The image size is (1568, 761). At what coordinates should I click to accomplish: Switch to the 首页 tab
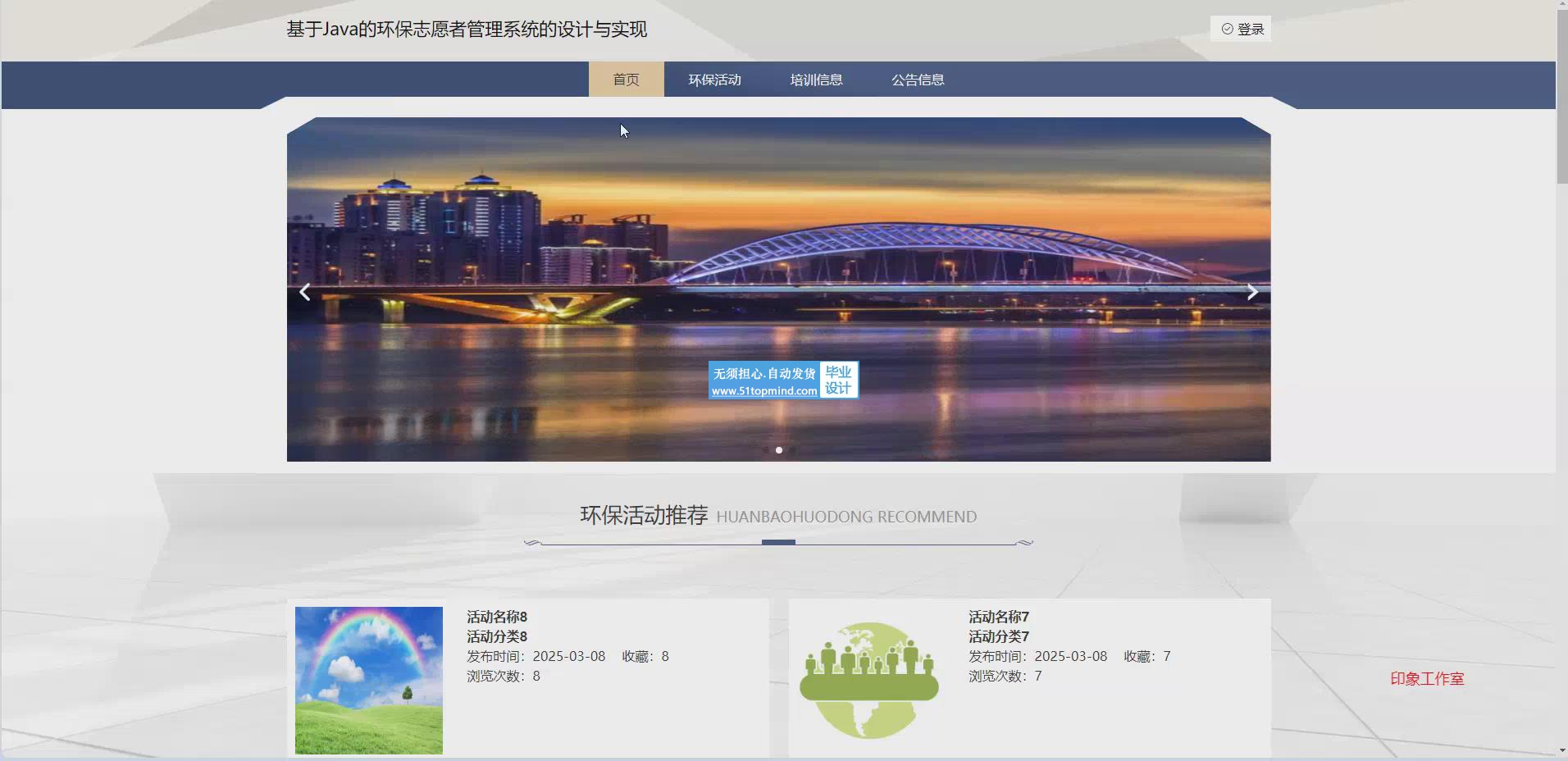tap(626, 80)
